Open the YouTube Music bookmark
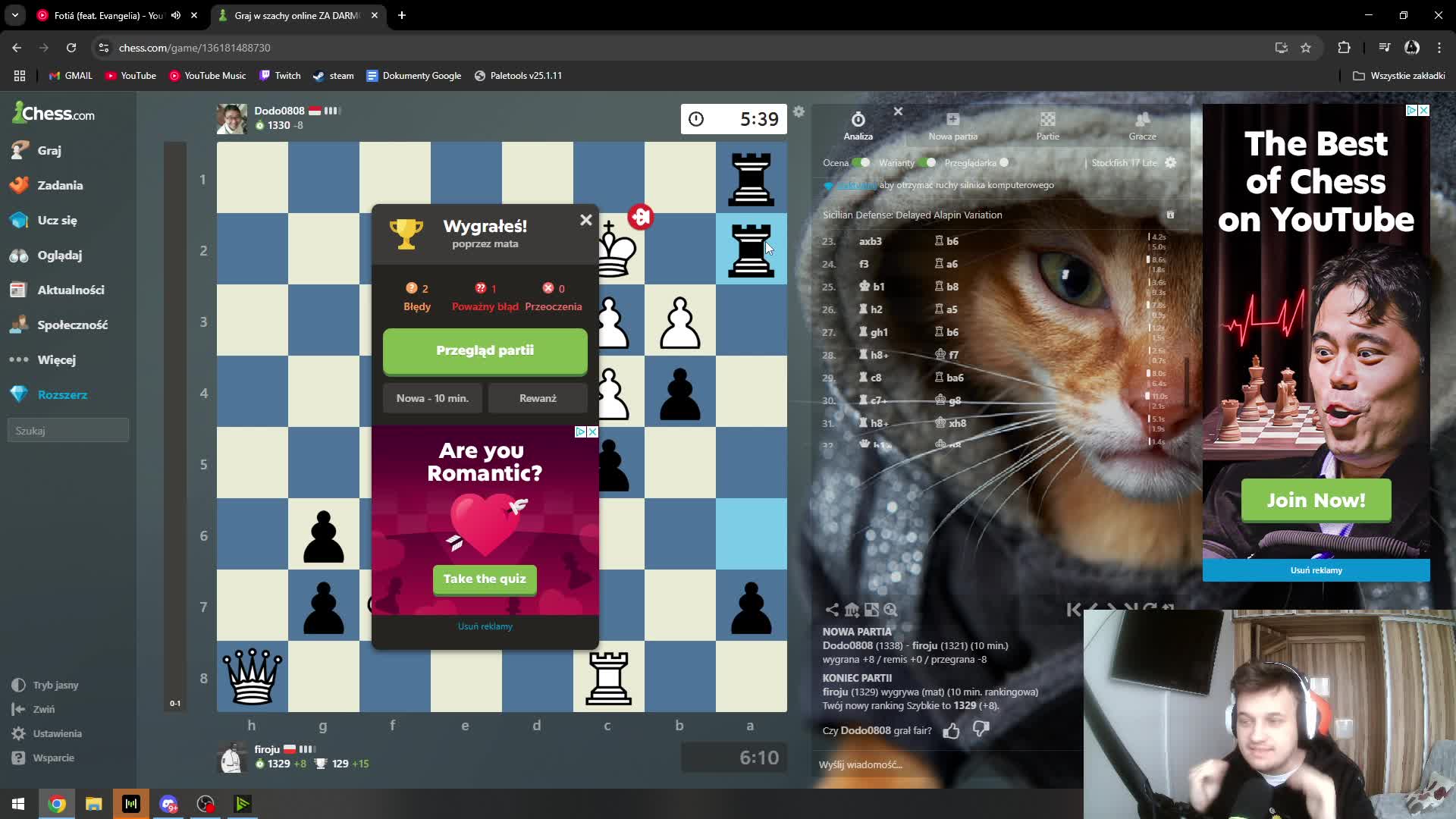 [208, 76]
